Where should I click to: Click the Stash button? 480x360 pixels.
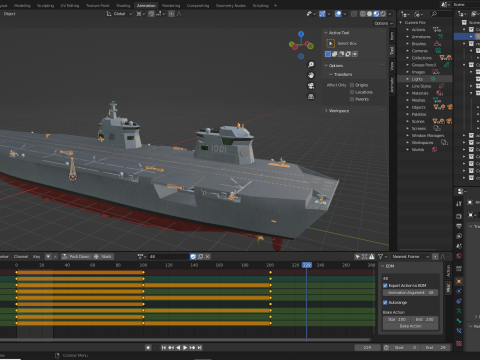[103, 256]
